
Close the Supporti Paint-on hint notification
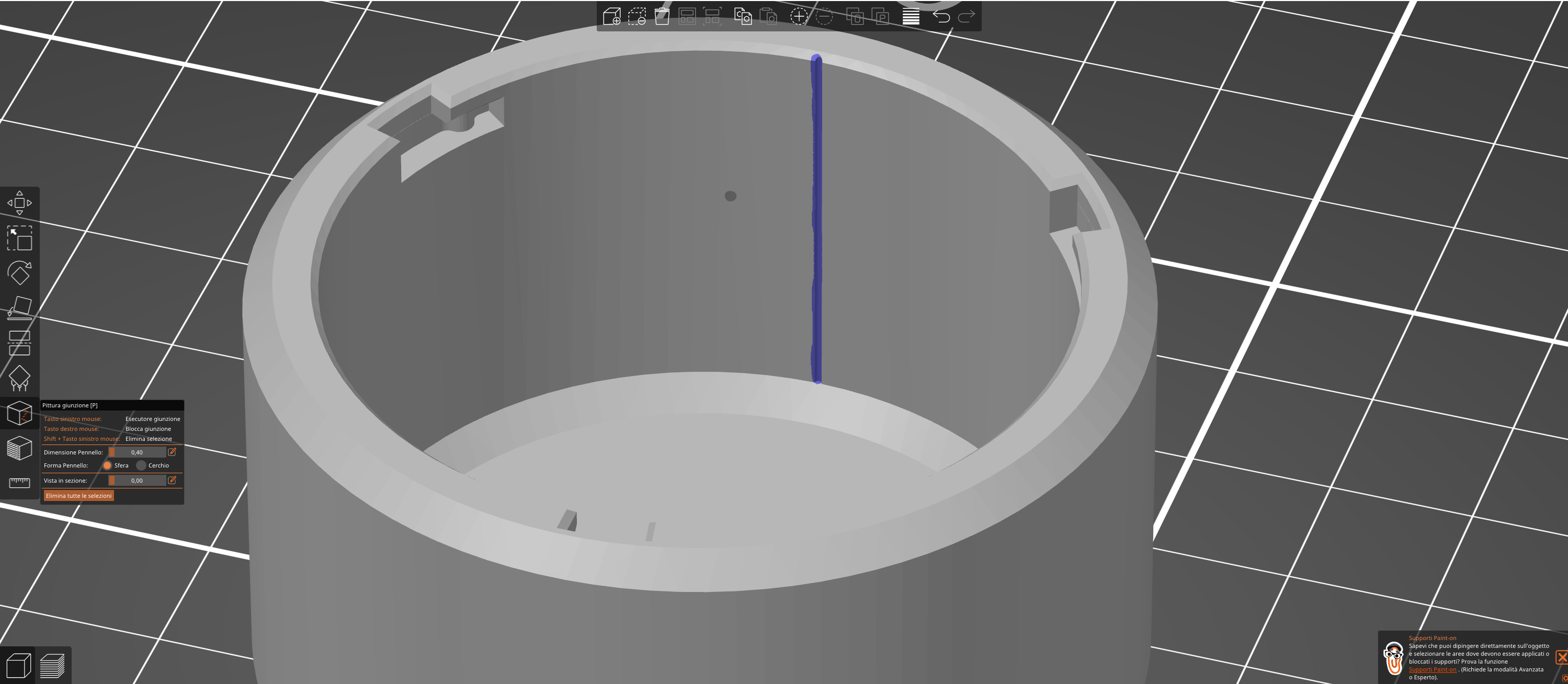point(1561,657)
